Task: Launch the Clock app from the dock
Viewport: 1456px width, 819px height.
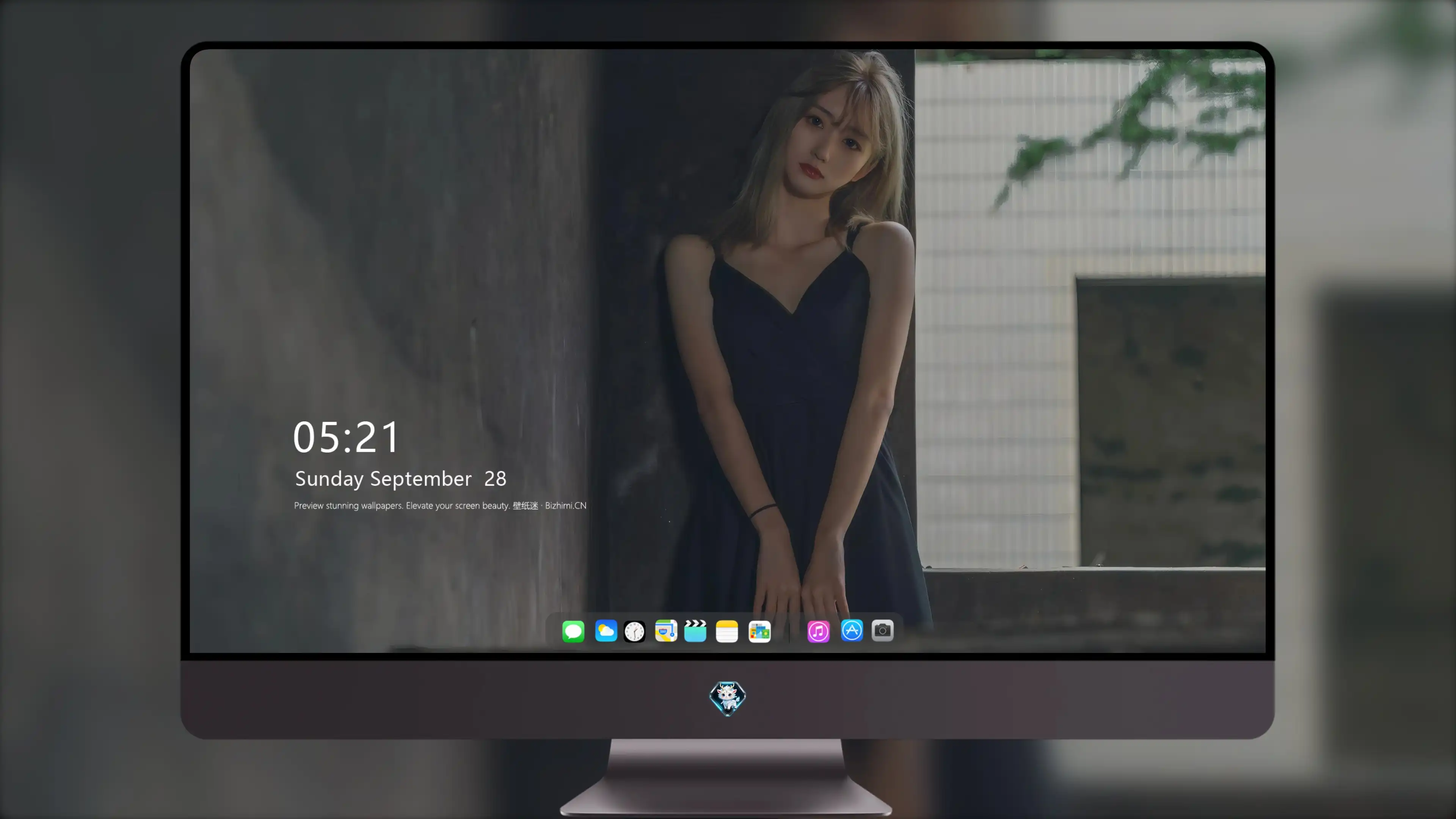Action: (x=634, y=631)
